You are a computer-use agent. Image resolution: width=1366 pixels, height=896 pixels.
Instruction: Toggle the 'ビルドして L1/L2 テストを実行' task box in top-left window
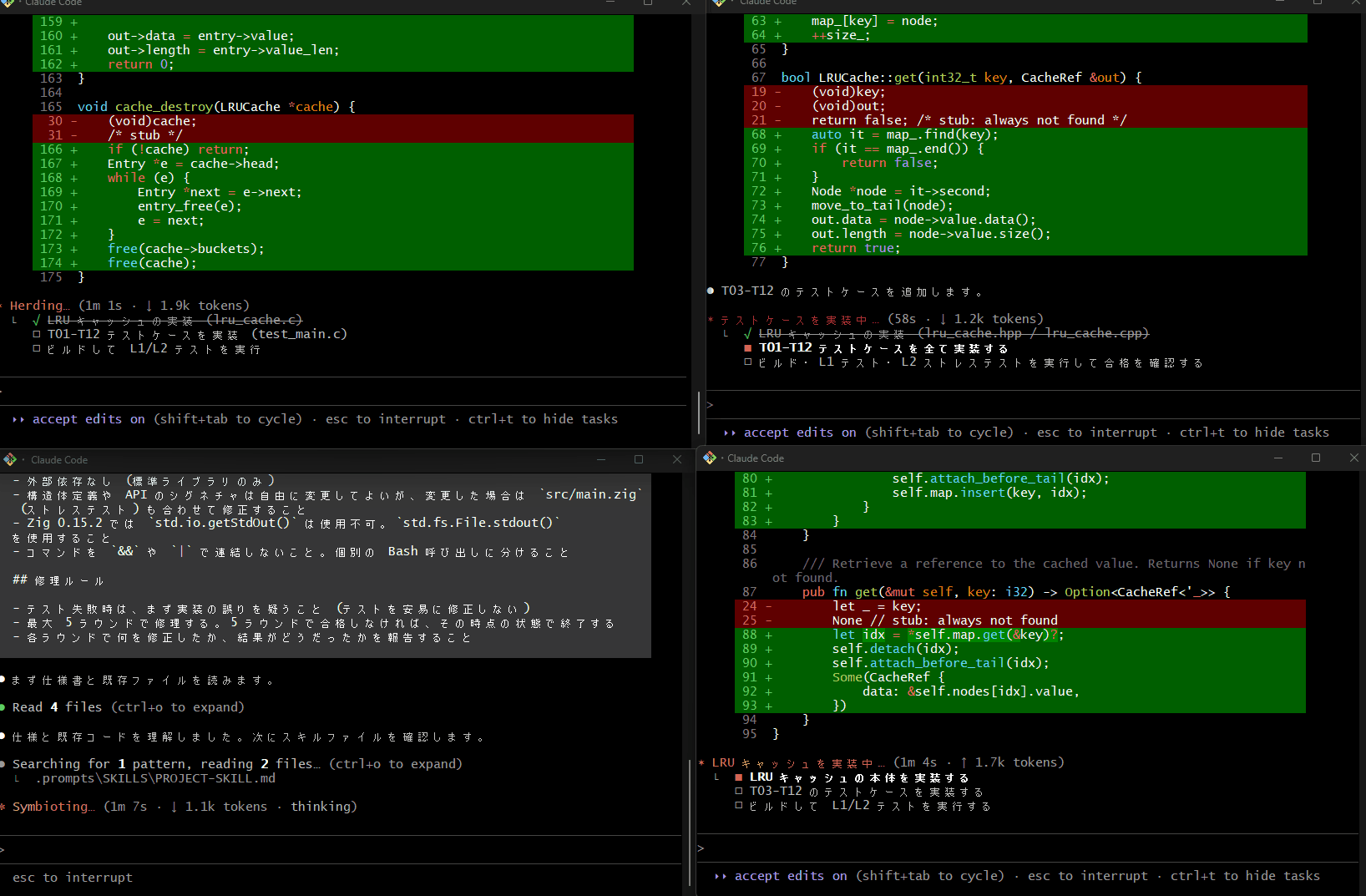click(37, 349)
